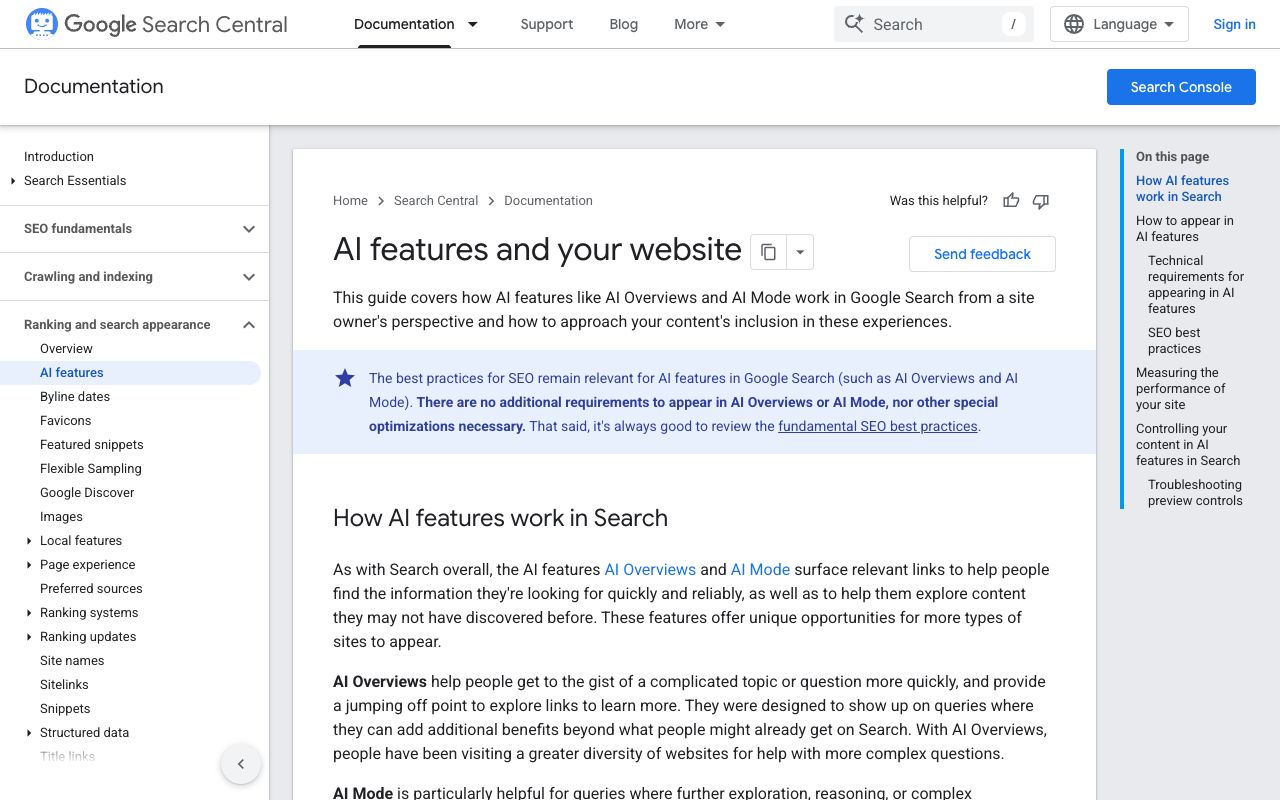Viewport: 1280px width, 800px height.
Task: Expand the Structured data tree item
Action: 29,733
